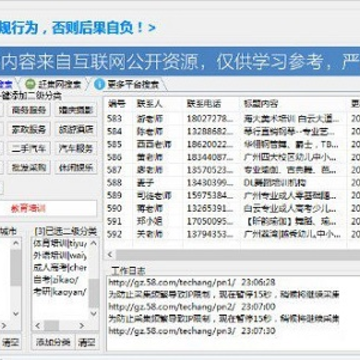Click log line gz.58.com/techang/pn1/
This screenshot has width=360, height=360.
192,282
